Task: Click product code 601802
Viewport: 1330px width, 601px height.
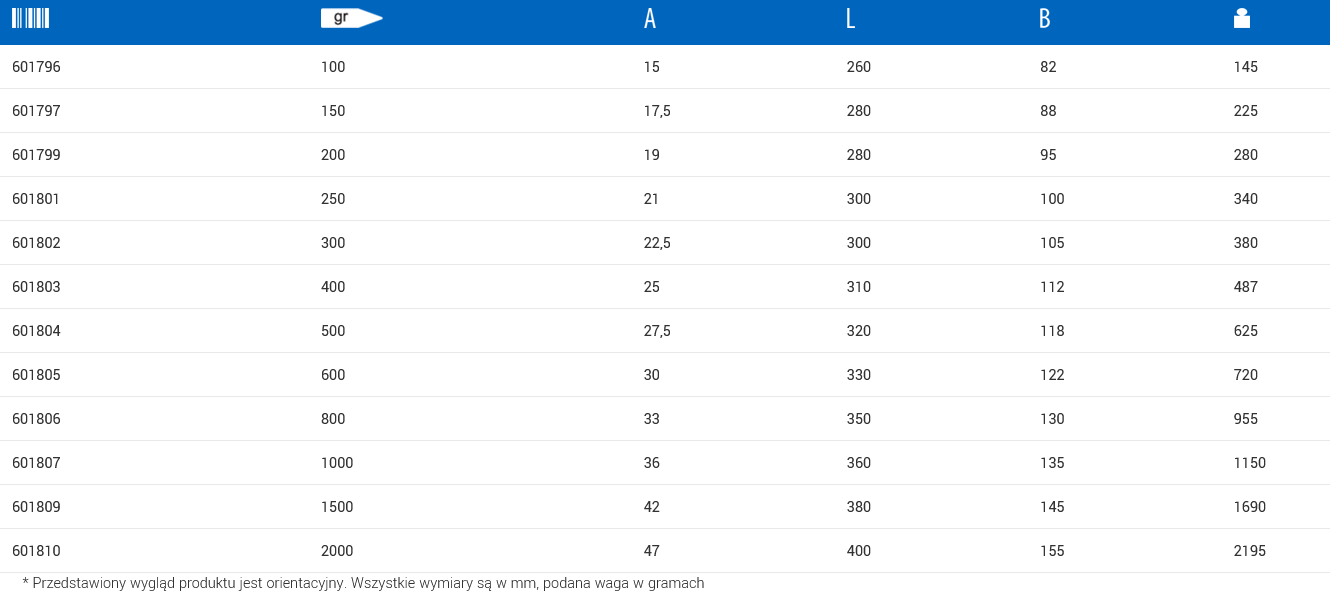Action: [x=36, y=243]
